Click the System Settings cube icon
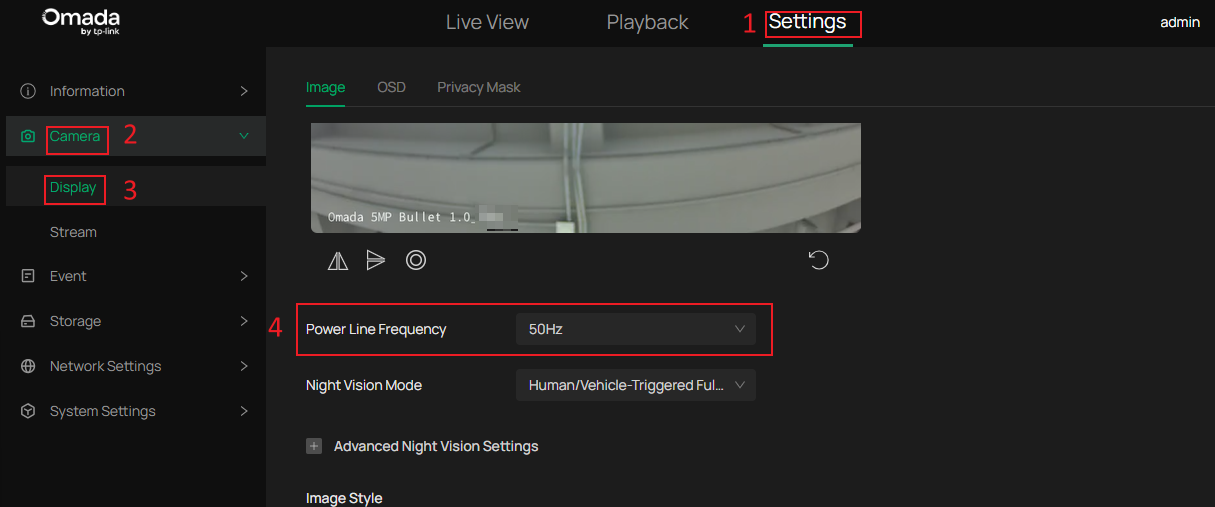This screenshot has height=507, width=1215. click(28, 411)
